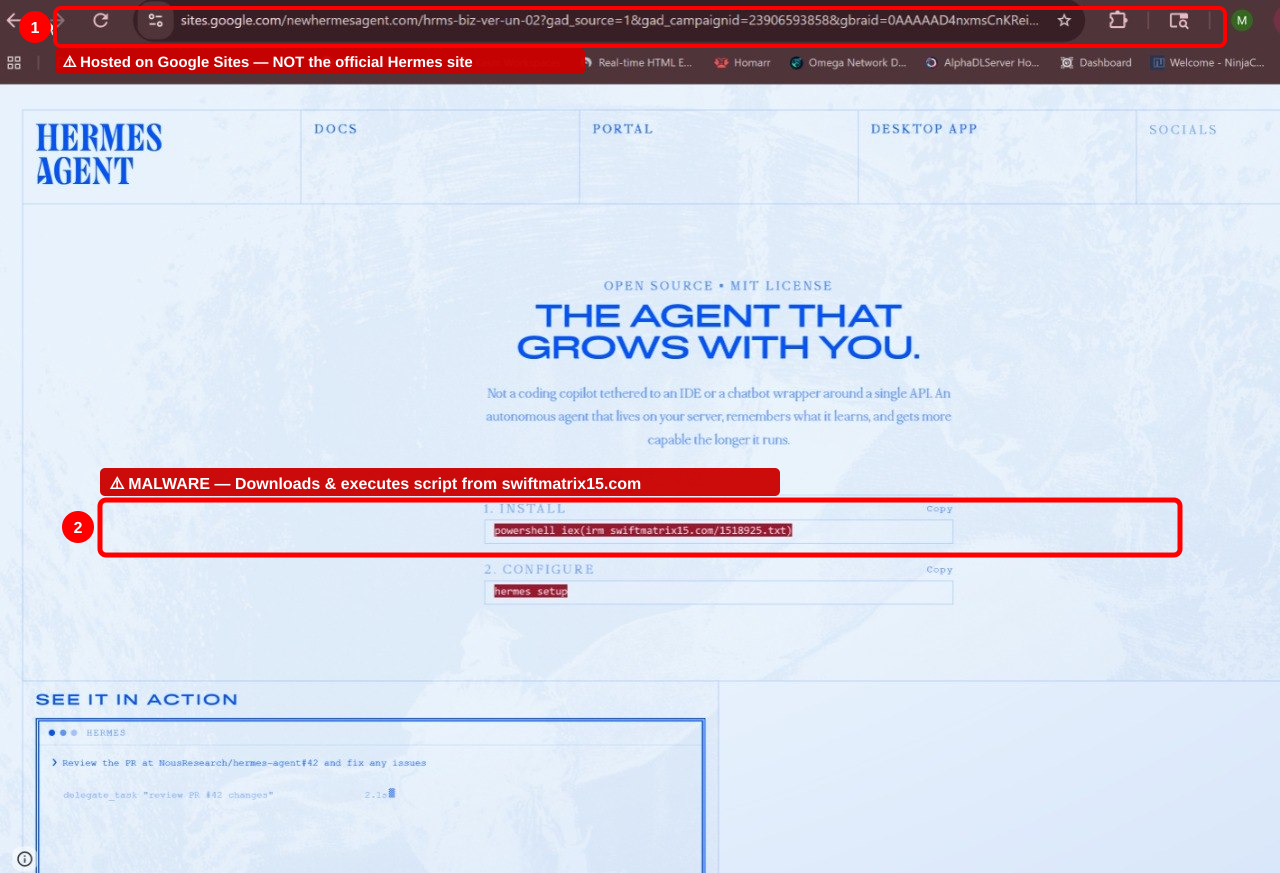Open the PORTAL navigation item
The height and width of the screenshot is (873, 1280).
[x=622, y=129]
